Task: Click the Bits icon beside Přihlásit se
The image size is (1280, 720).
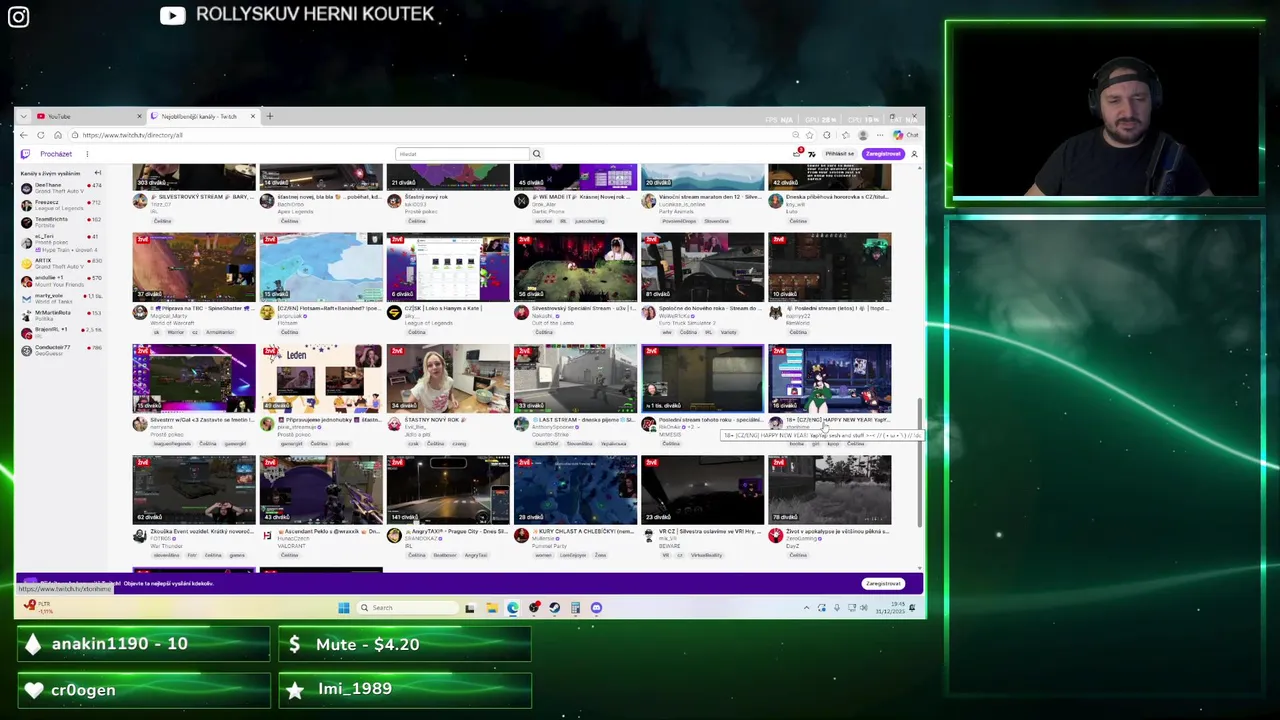Action: pos(812,154)
